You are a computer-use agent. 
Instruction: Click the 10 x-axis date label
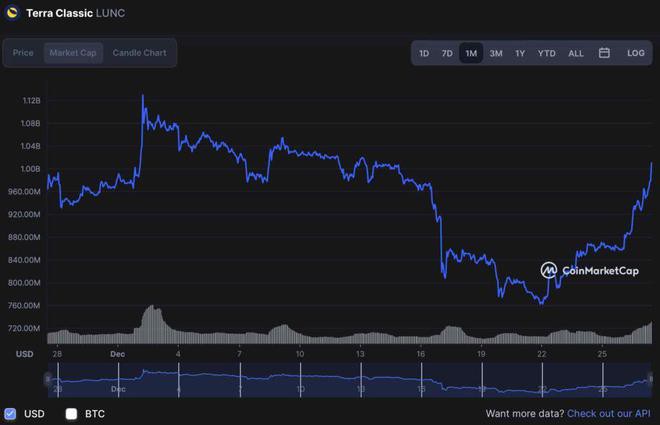(x=300, y=354)
